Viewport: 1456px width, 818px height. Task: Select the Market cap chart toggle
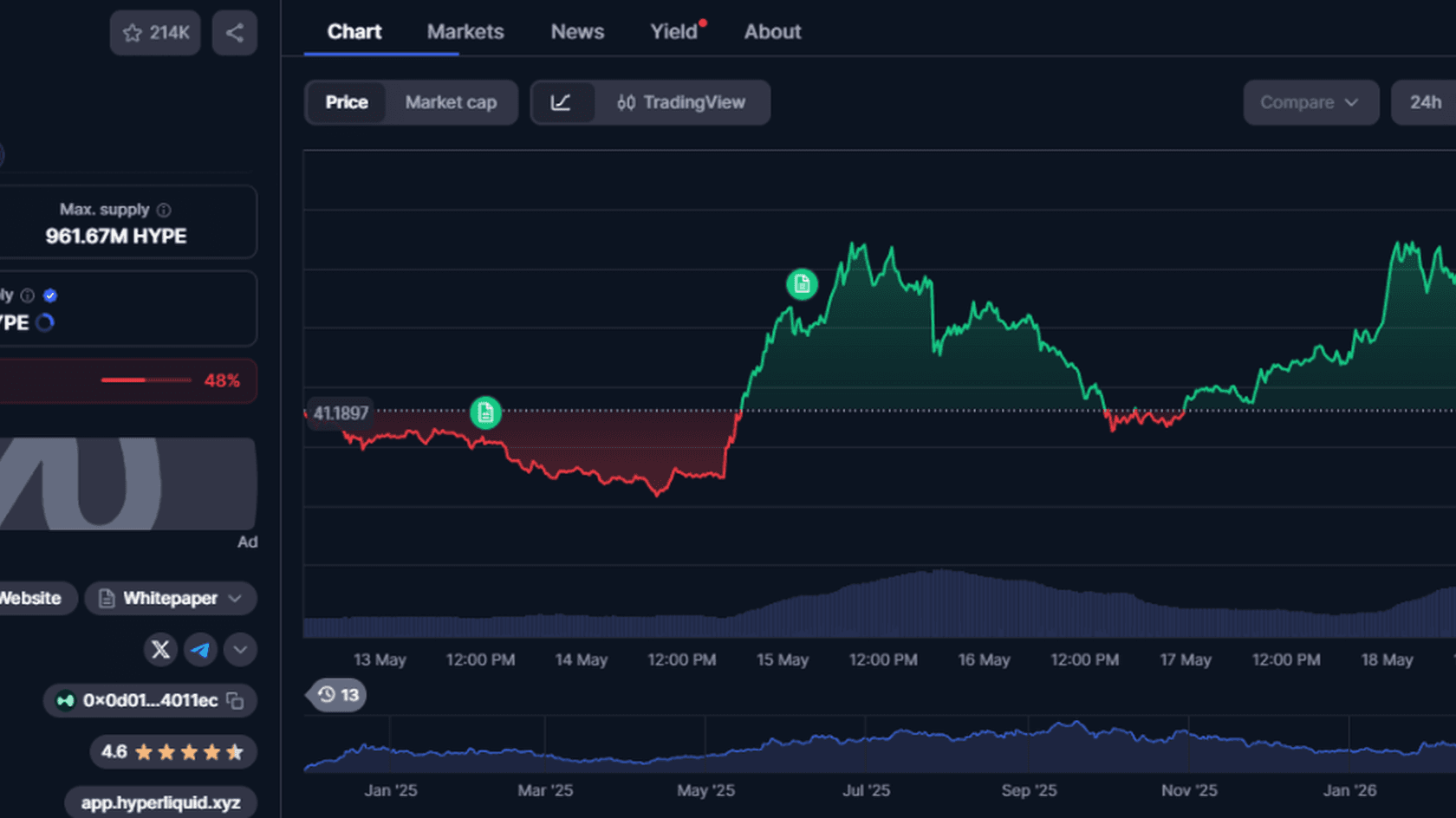point(451,102)
